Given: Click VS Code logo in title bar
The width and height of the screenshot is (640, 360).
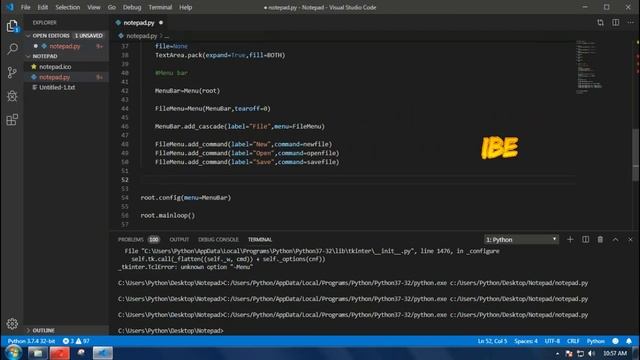Looking at the screenshot, I should click(9, 7).
